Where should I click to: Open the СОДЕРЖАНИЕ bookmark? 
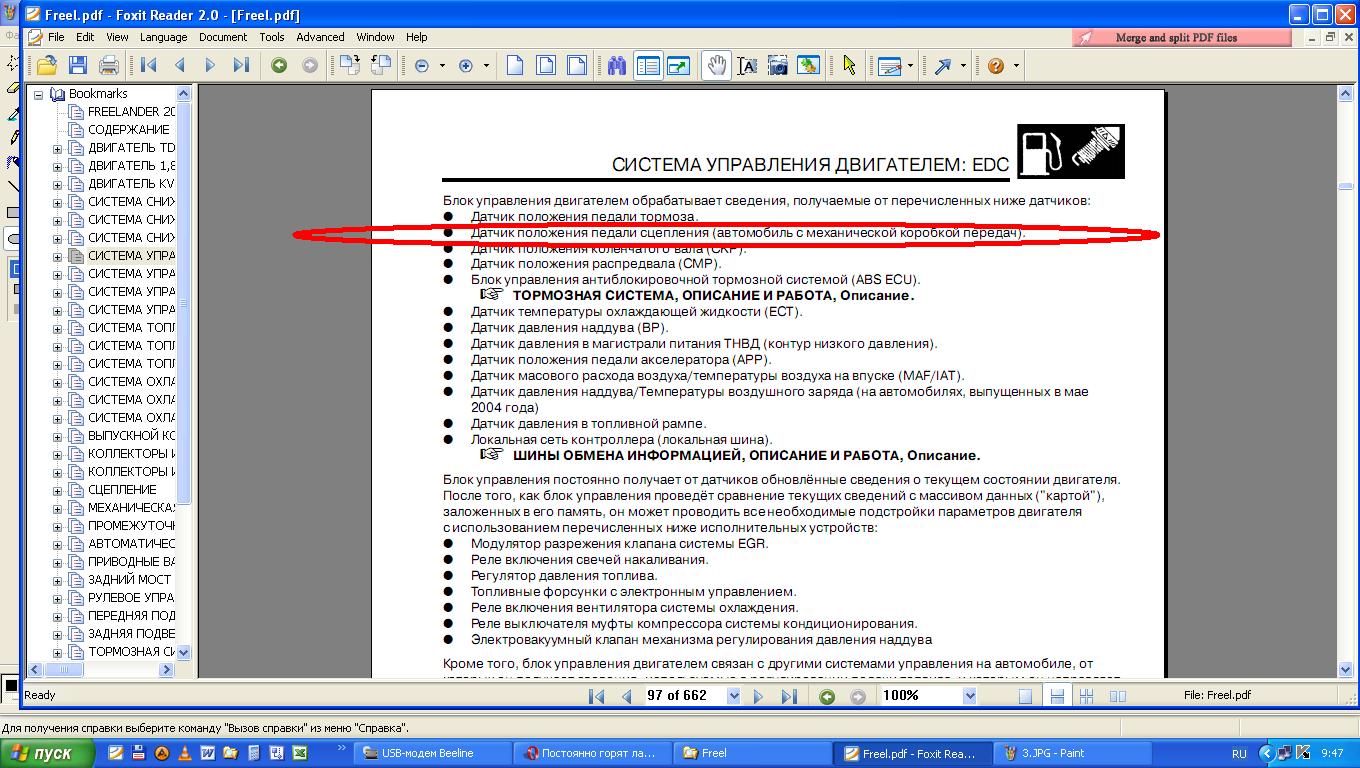tap(128, 130)
